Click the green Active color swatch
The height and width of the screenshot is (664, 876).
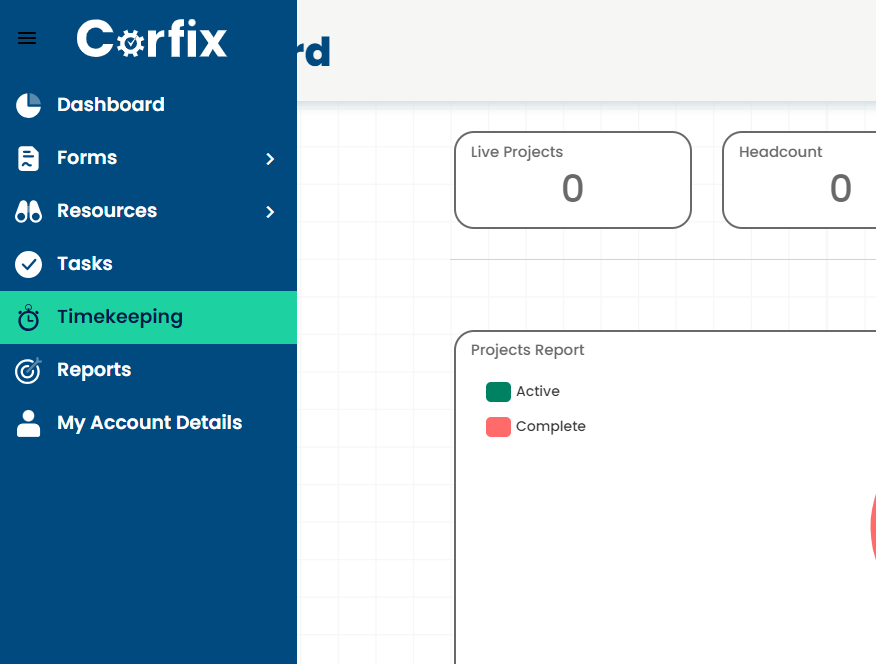pyautogui.click(x=498, y=392)
